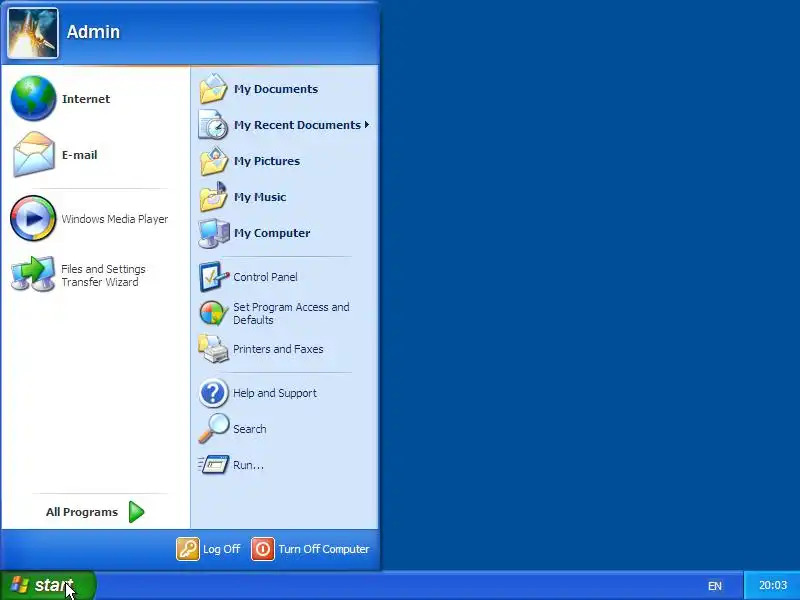Click the Log Off text
The height and width of the screenshot is (600, 800).
pyautogui.click(x=221, y=549)
